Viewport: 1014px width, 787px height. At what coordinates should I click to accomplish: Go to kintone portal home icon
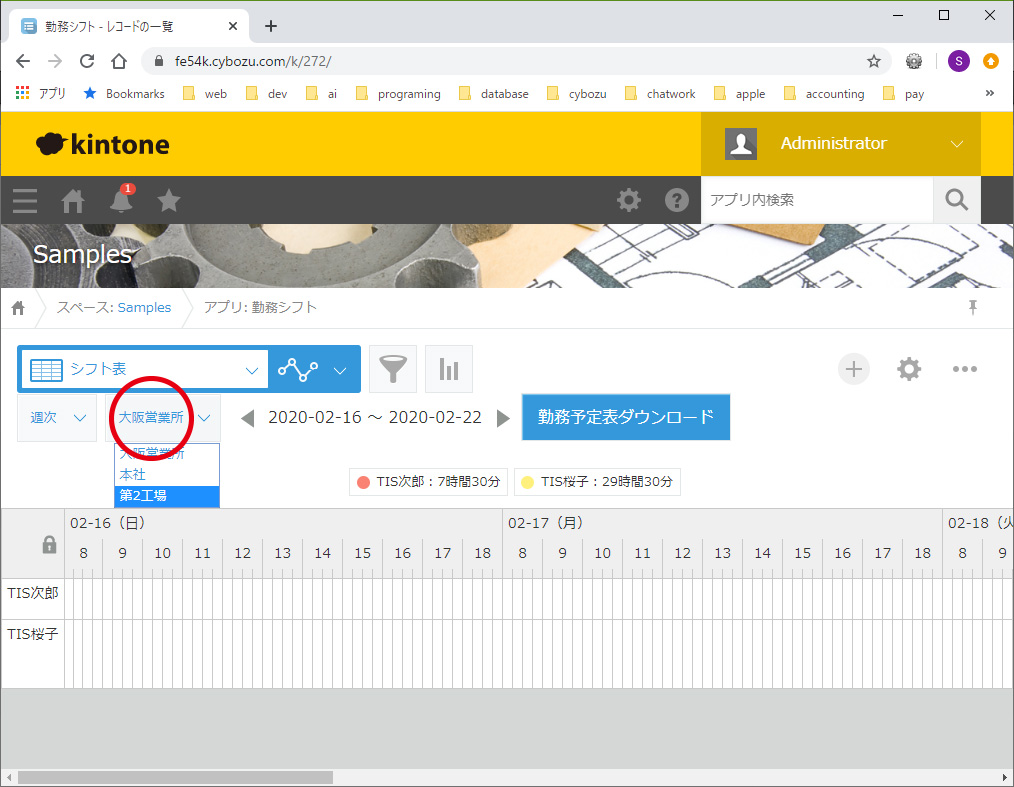(x=73, y=200)
